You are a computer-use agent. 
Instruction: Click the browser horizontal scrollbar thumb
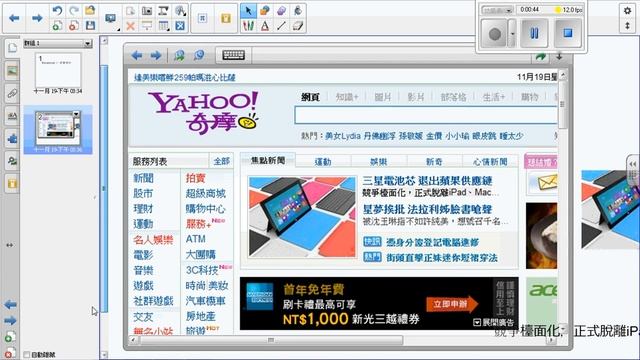271,340
